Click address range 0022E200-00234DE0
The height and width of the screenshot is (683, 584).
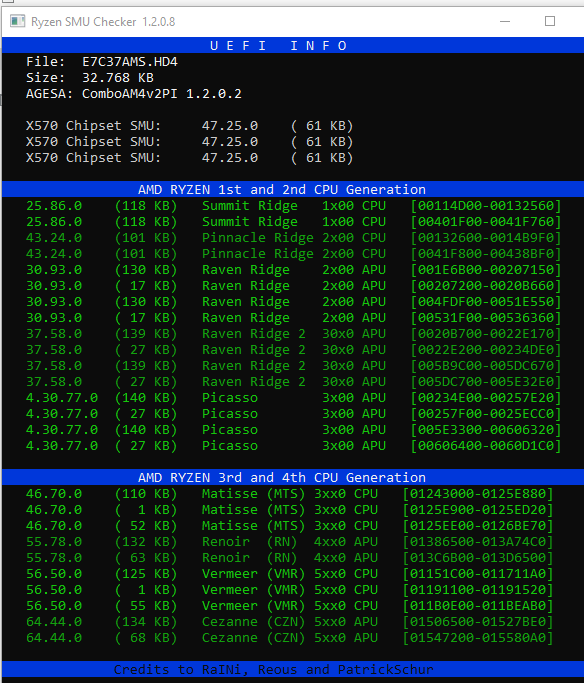pyautogui.click(x=486, y=350)
